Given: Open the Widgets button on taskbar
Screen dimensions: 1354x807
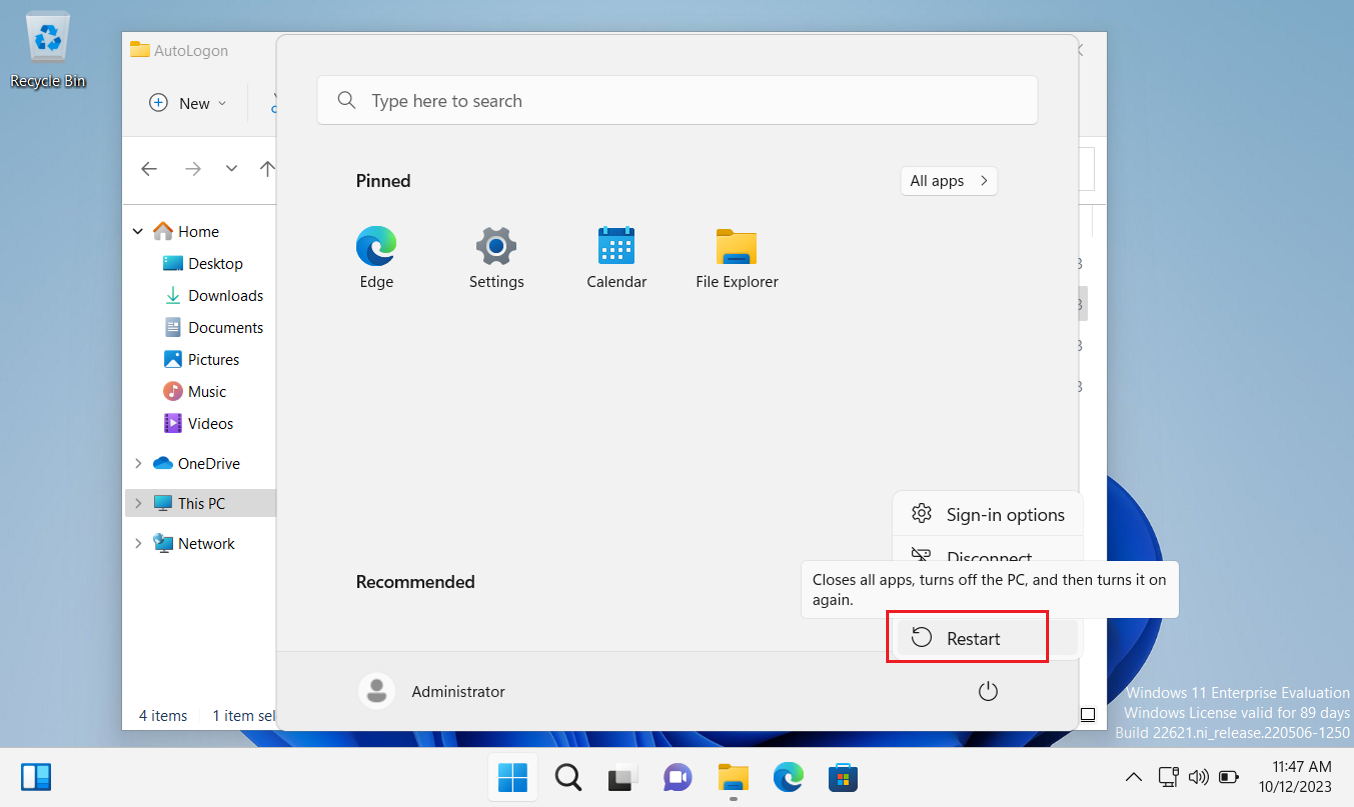Looking at the screenshot, I should pyautogui.click(x=36, y=777).
